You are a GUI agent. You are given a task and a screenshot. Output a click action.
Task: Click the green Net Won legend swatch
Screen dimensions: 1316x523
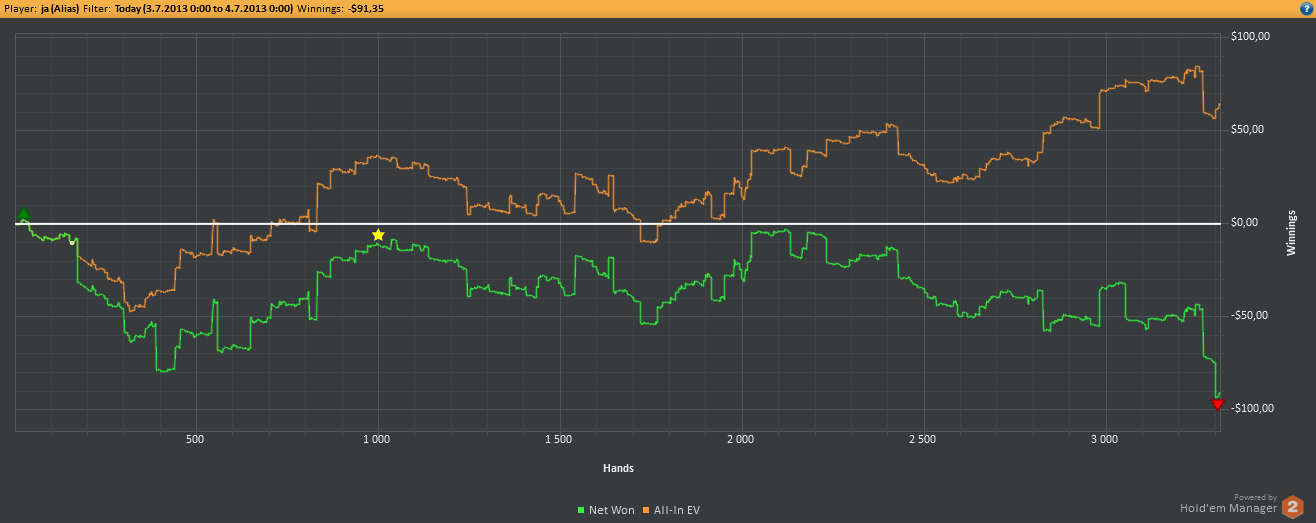582,510
